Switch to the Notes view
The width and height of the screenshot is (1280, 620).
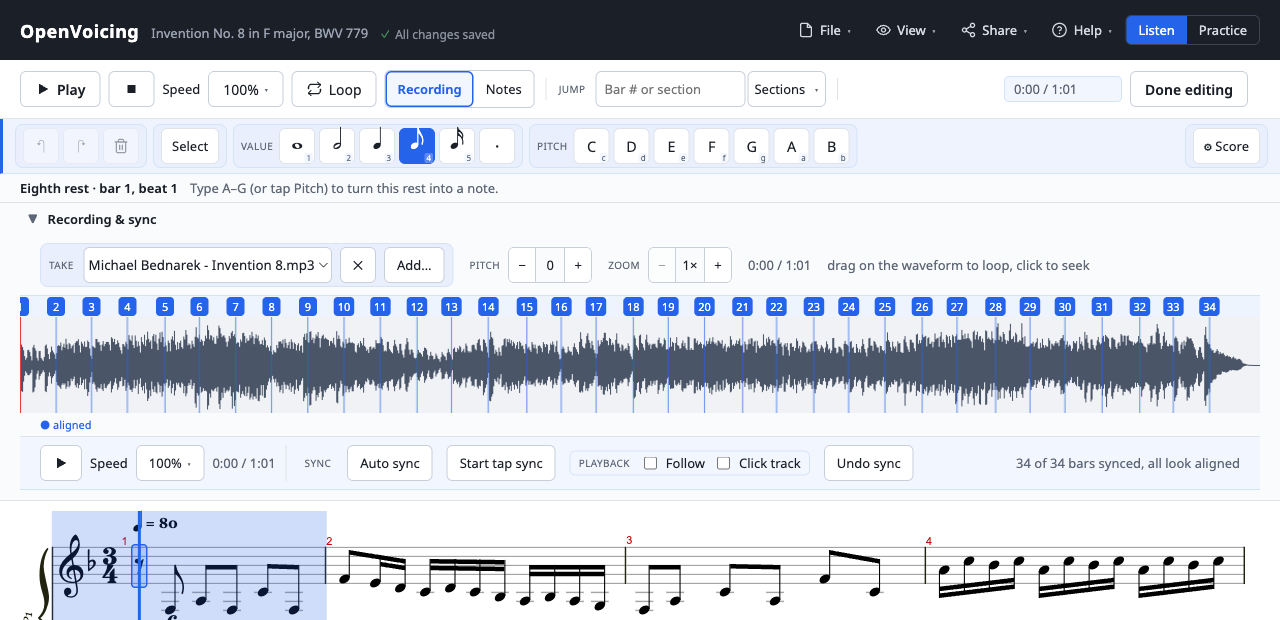point(504,89)
